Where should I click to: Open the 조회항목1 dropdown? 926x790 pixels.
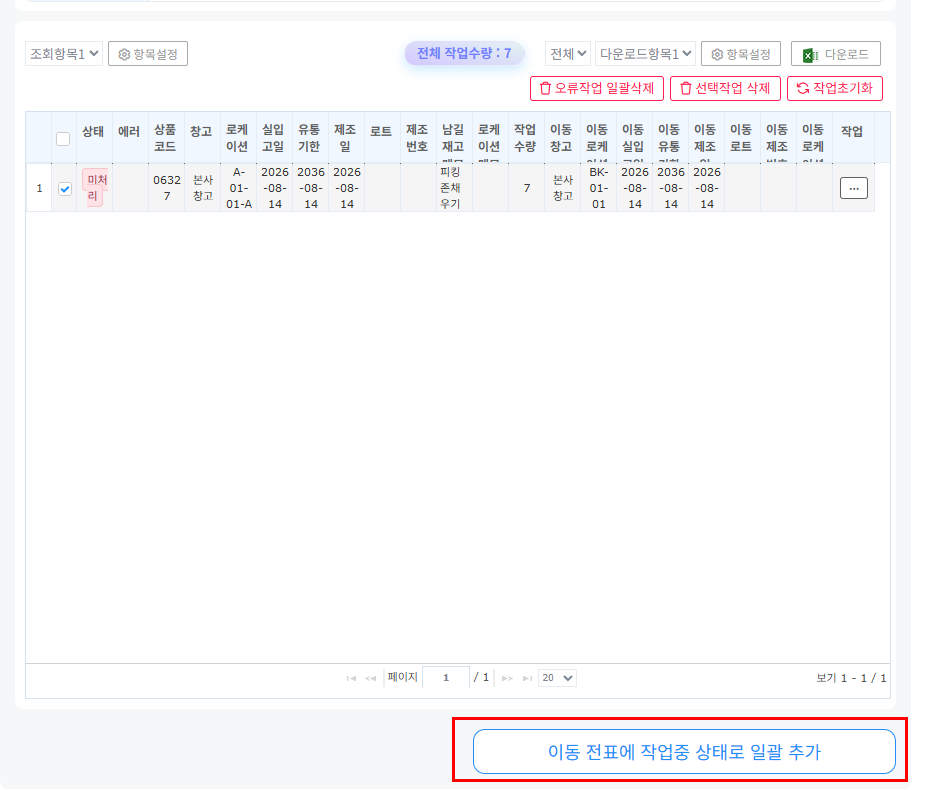click(x=64, y=54)
